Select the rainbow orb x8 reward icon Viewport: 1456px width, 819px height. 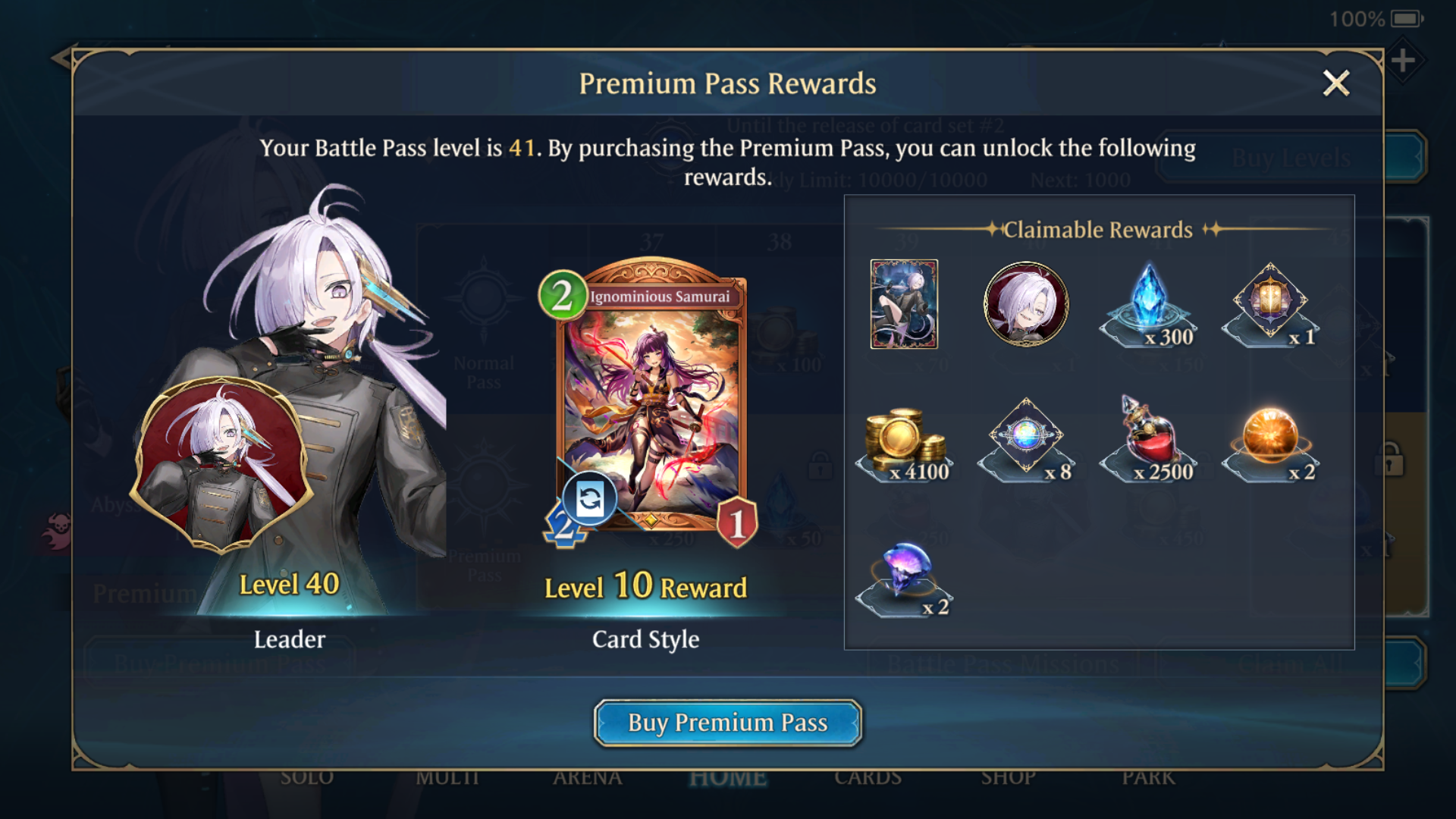[1026, 439]
